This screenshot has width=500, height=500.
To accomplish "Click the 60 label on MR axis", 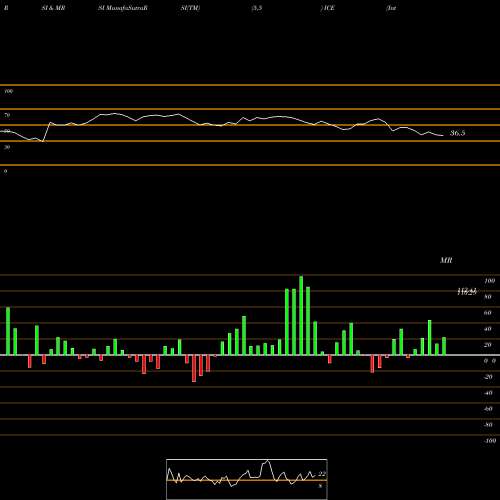I will (x=488, y=313).
